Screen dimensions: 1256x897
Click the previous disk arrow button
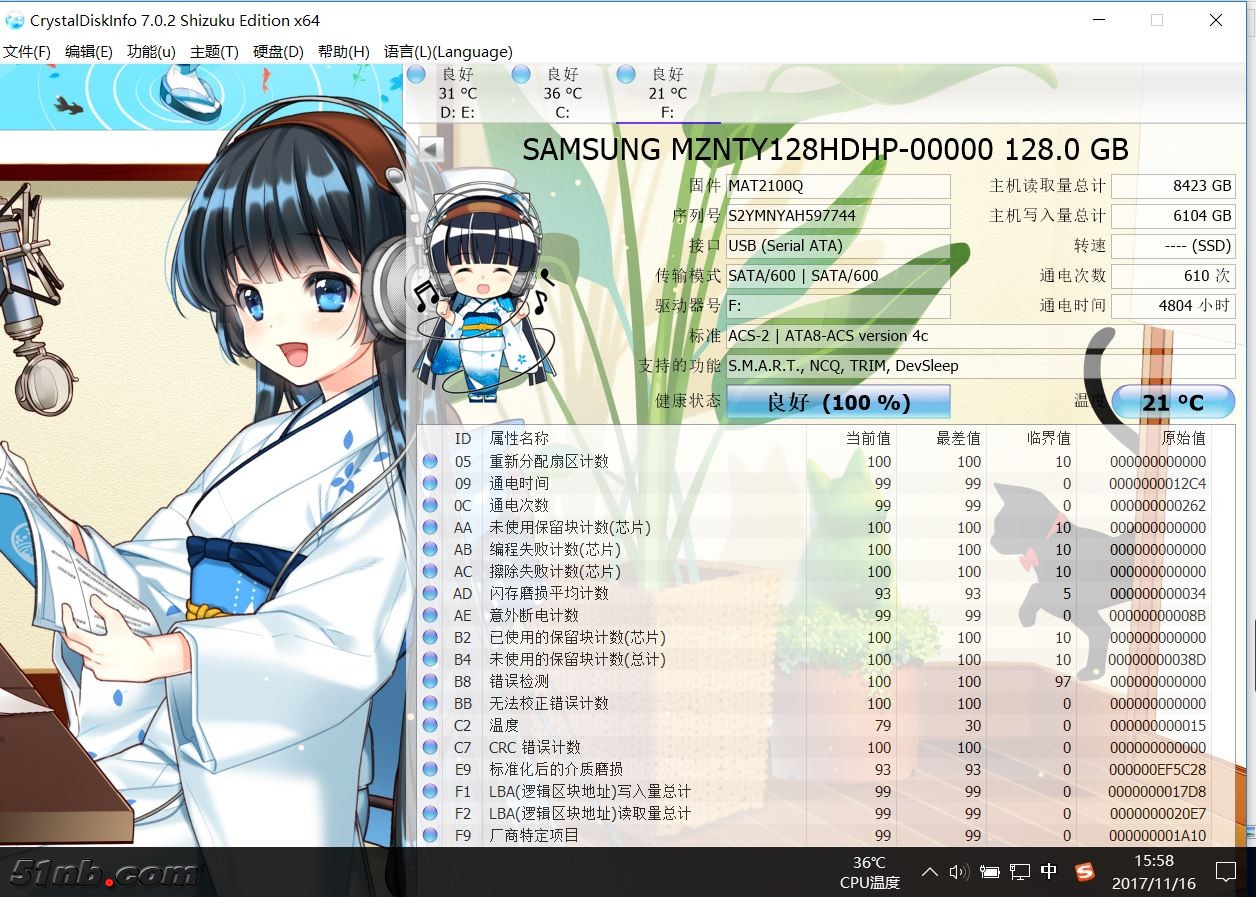[431, 150]
